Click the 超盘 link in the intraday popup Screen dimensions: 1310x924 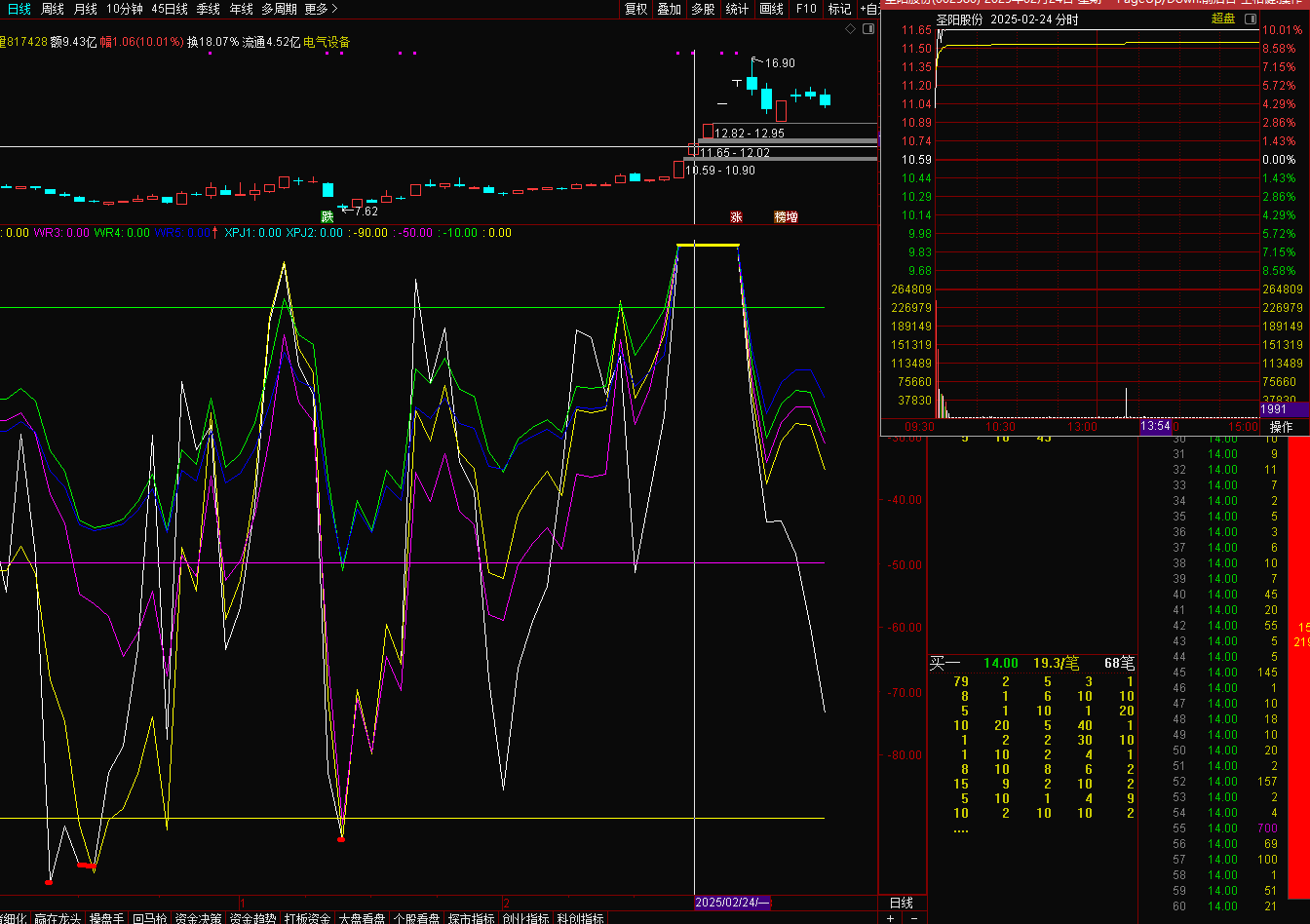click(x=1223, y=19)
